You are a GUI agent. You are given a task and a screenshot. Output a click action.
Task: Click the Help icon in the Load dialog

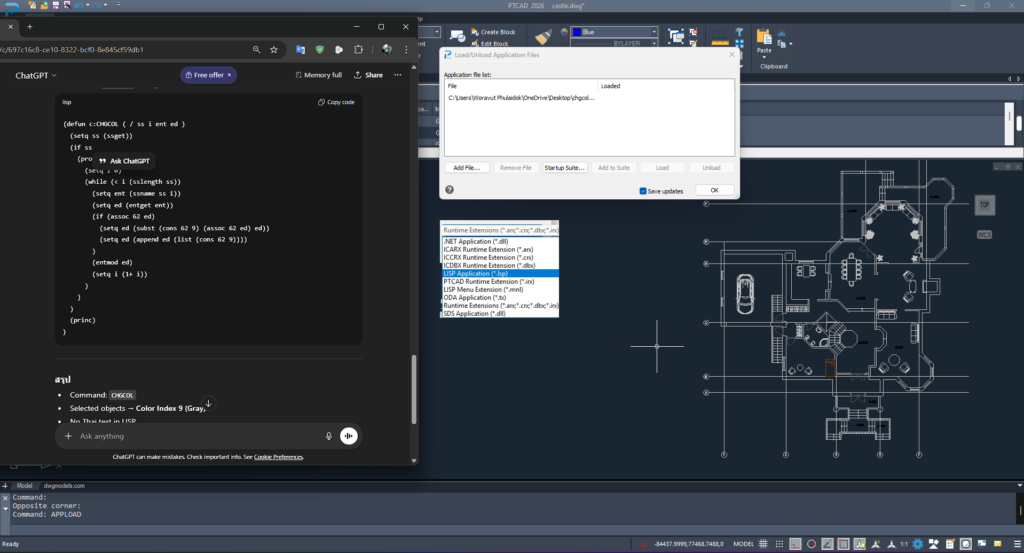click(x=450, y=190)
